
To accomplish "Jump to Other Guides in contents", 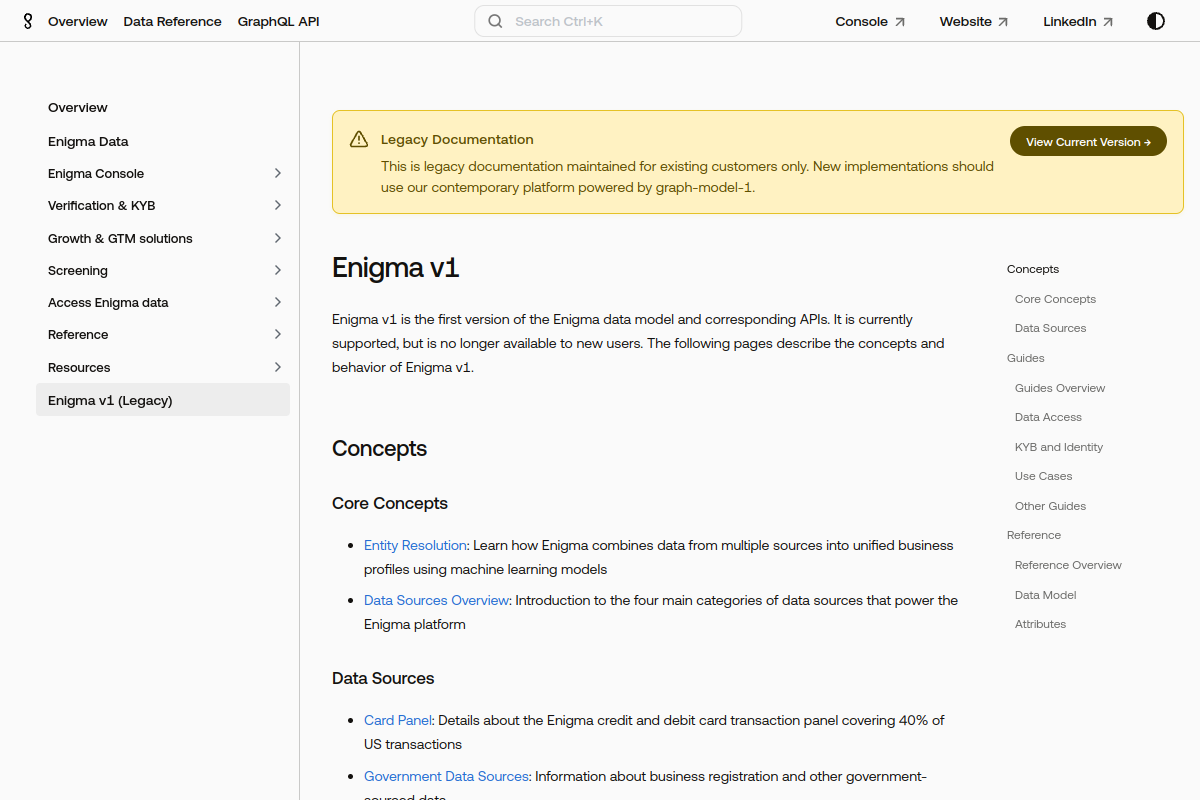I will 1050,506.
